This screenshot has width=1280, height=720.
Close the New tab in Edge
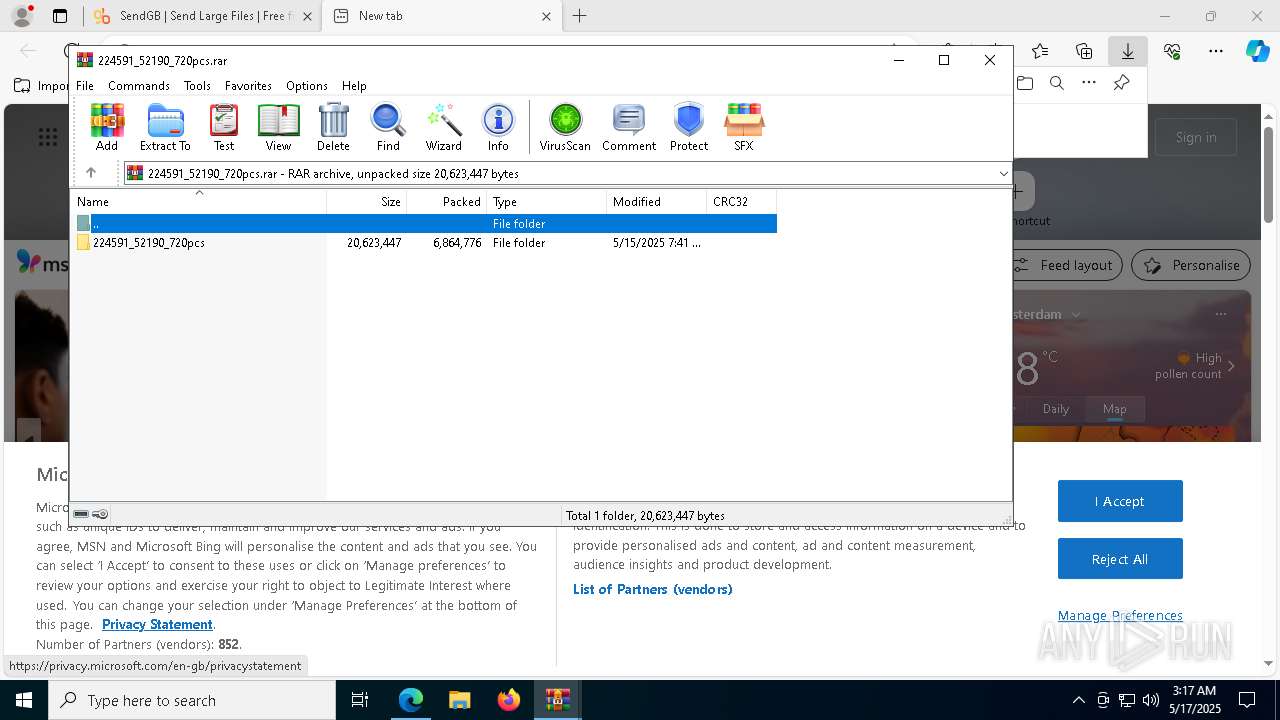[546, 16]
